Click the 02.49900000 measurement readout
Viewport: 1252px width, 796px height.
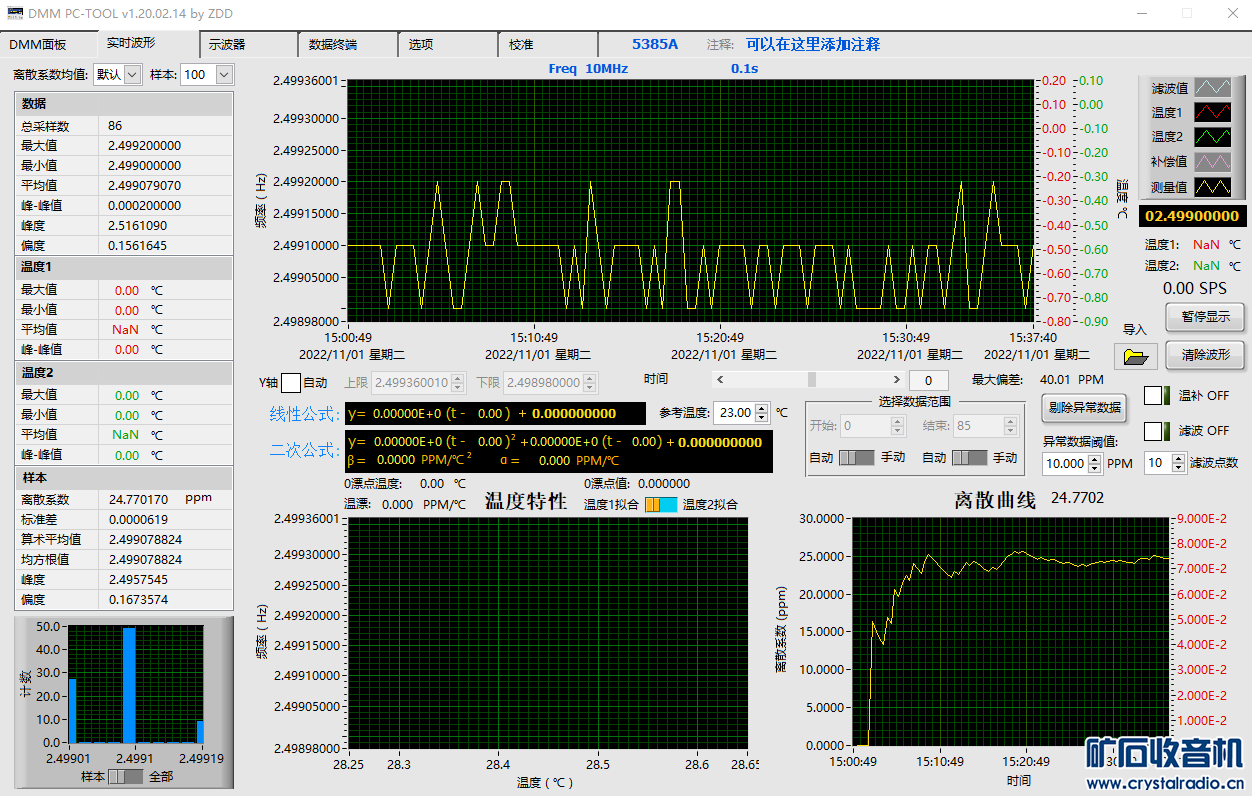point(1191,216)
